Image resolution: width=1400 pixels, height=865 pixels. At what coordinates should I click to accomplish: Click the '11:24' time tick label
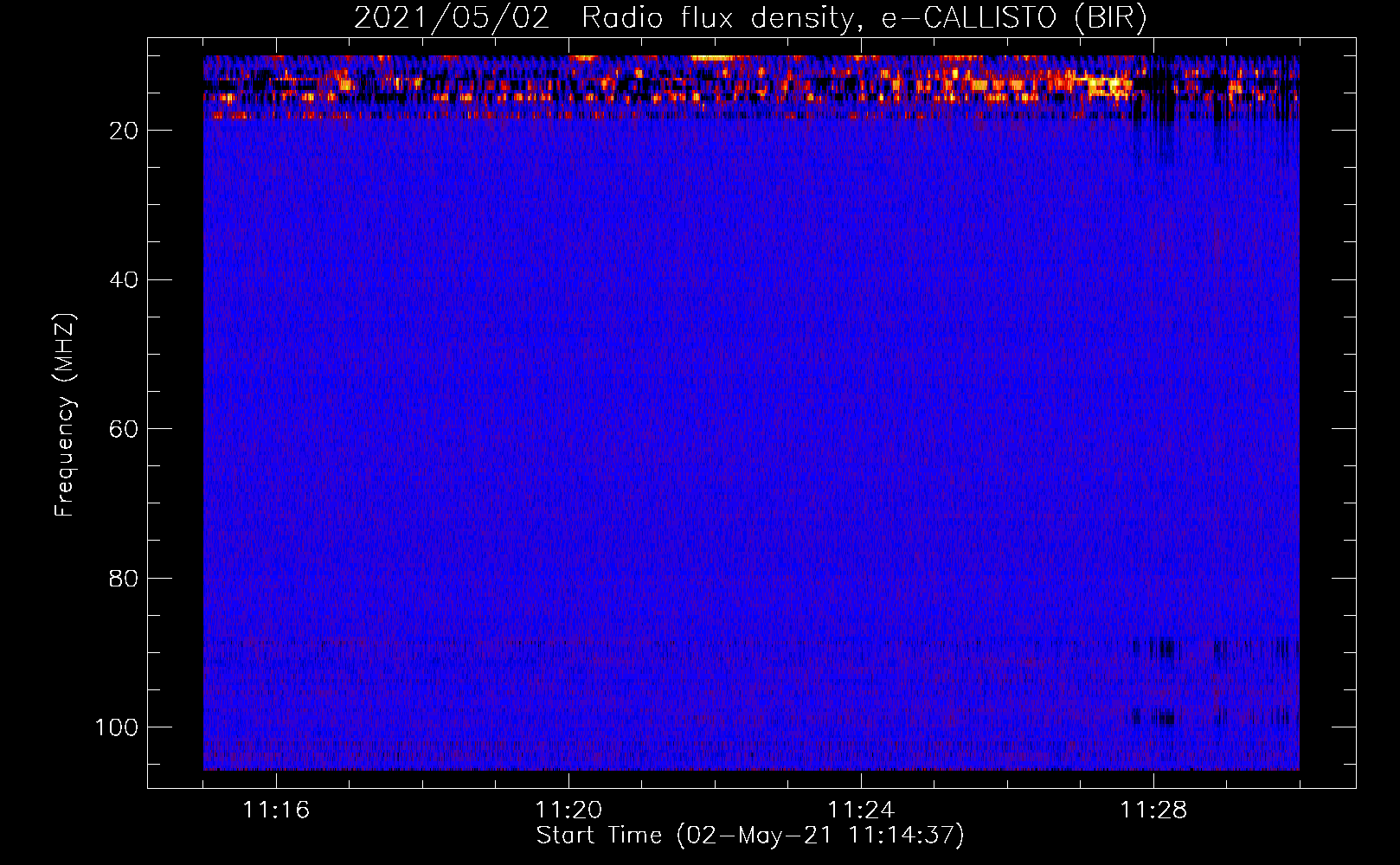click(x=861, y=811)
